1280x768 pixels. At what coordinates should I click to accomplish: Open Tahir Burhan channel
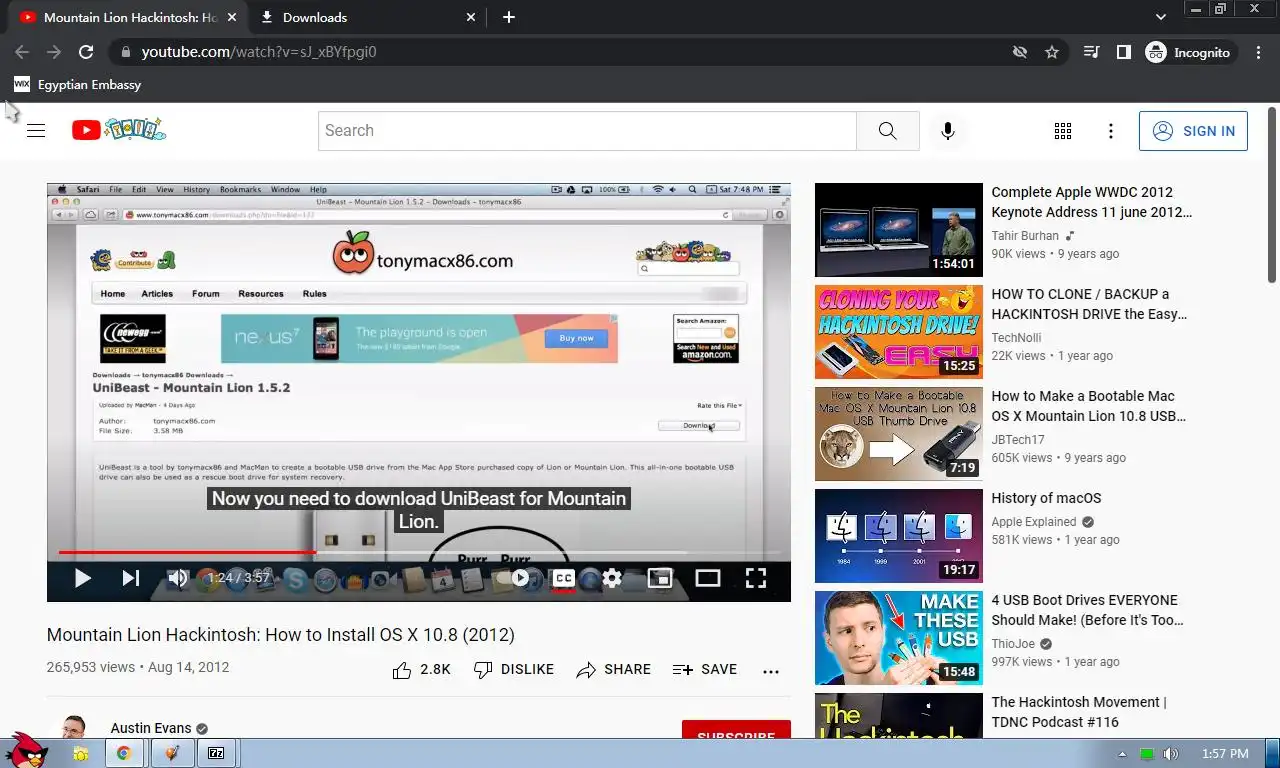(x=1025, y=236)
